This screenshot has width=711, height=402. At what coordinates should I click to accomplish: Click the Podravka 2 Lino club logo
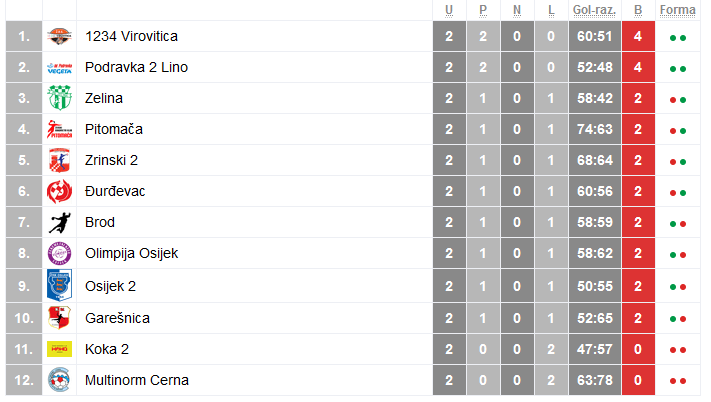pos(60,68)
